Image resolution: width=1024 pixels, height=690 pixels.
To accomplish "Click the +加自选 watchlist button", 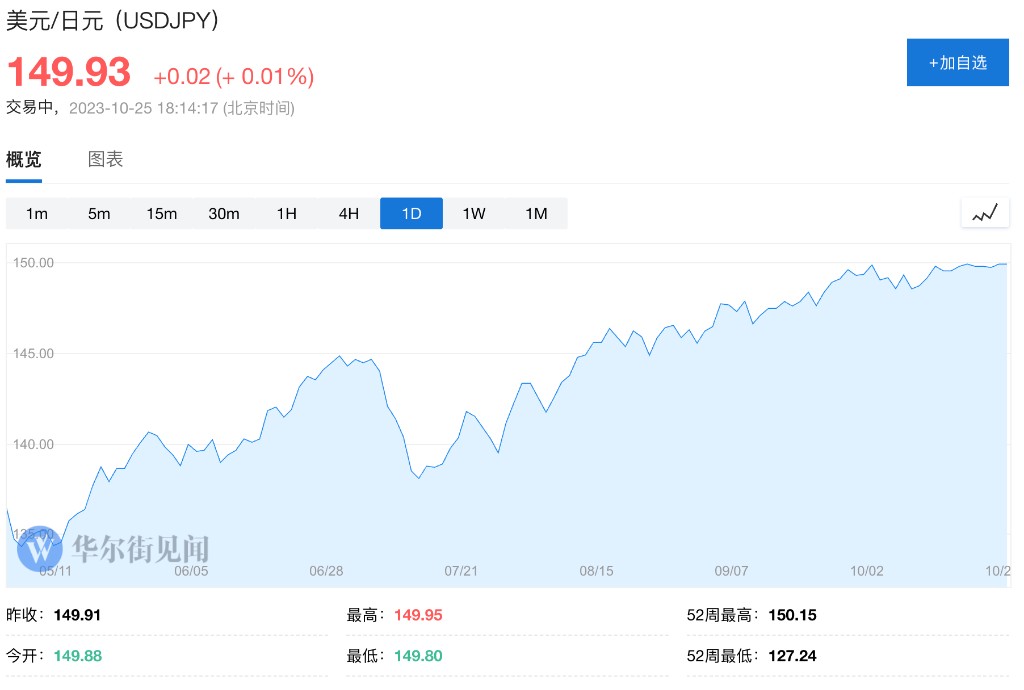I will (957, 62).
